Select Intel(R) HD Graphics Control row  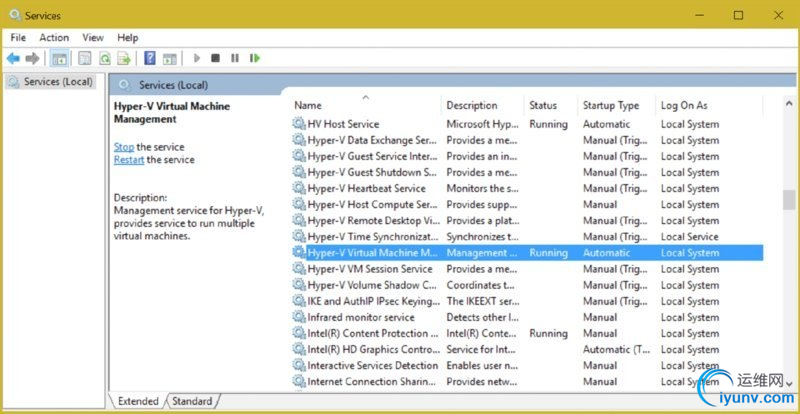pos(528,350)
